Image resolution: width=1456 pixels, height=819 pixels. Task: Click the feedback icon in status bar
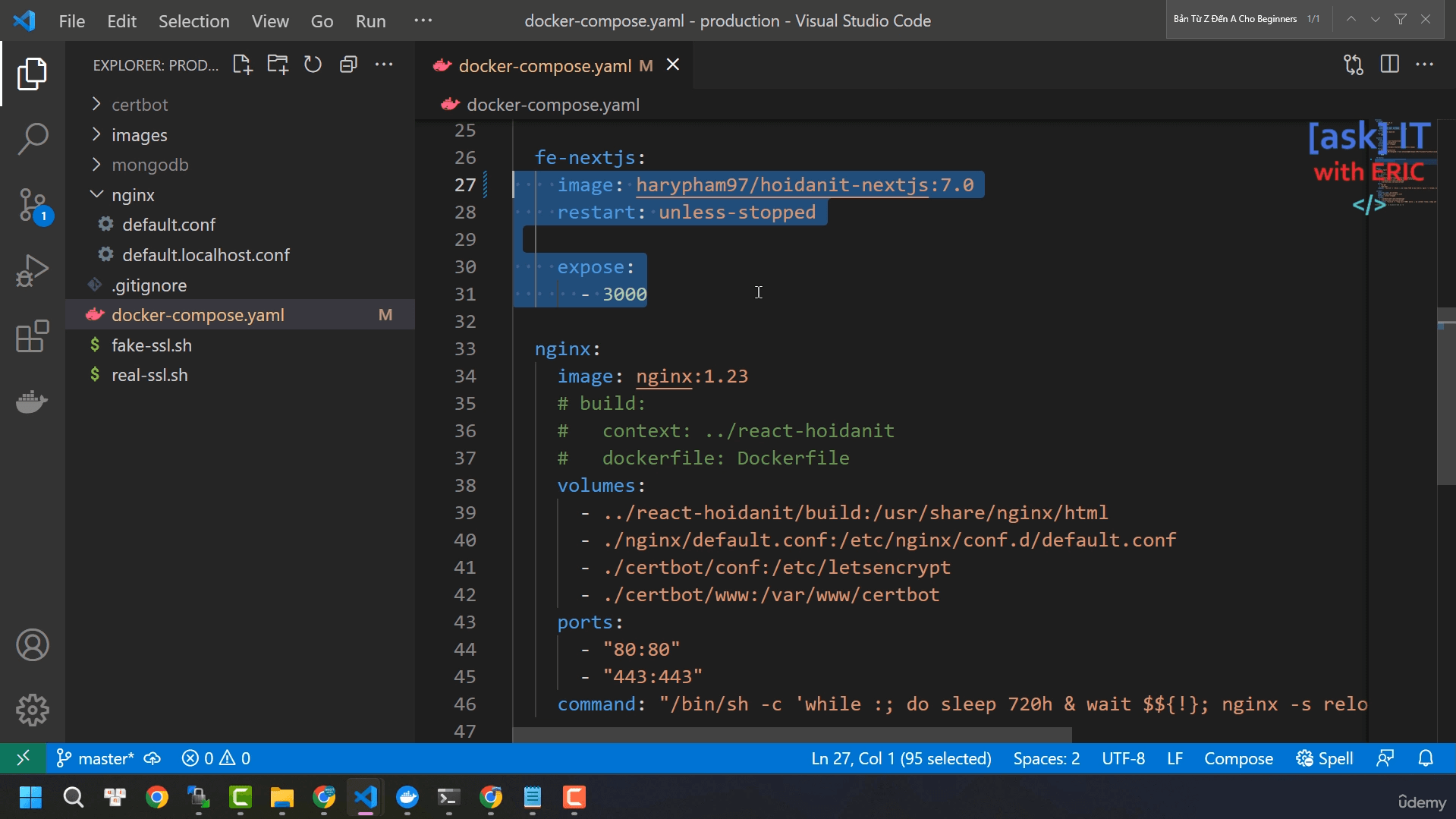tap(1385, 758)
